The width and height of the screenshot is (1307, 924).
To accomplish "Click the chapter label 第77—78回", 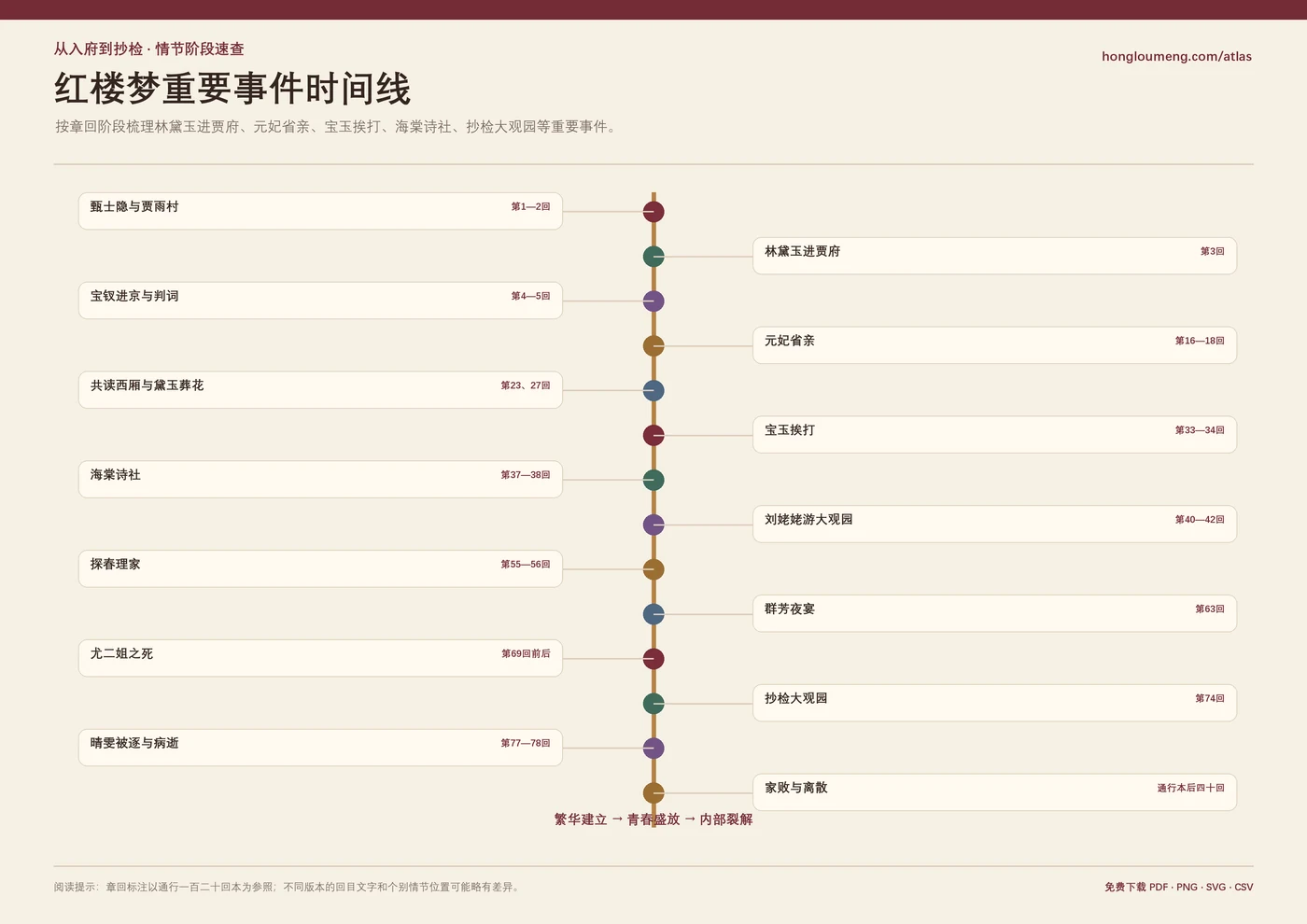I will [x=526, y=744].
